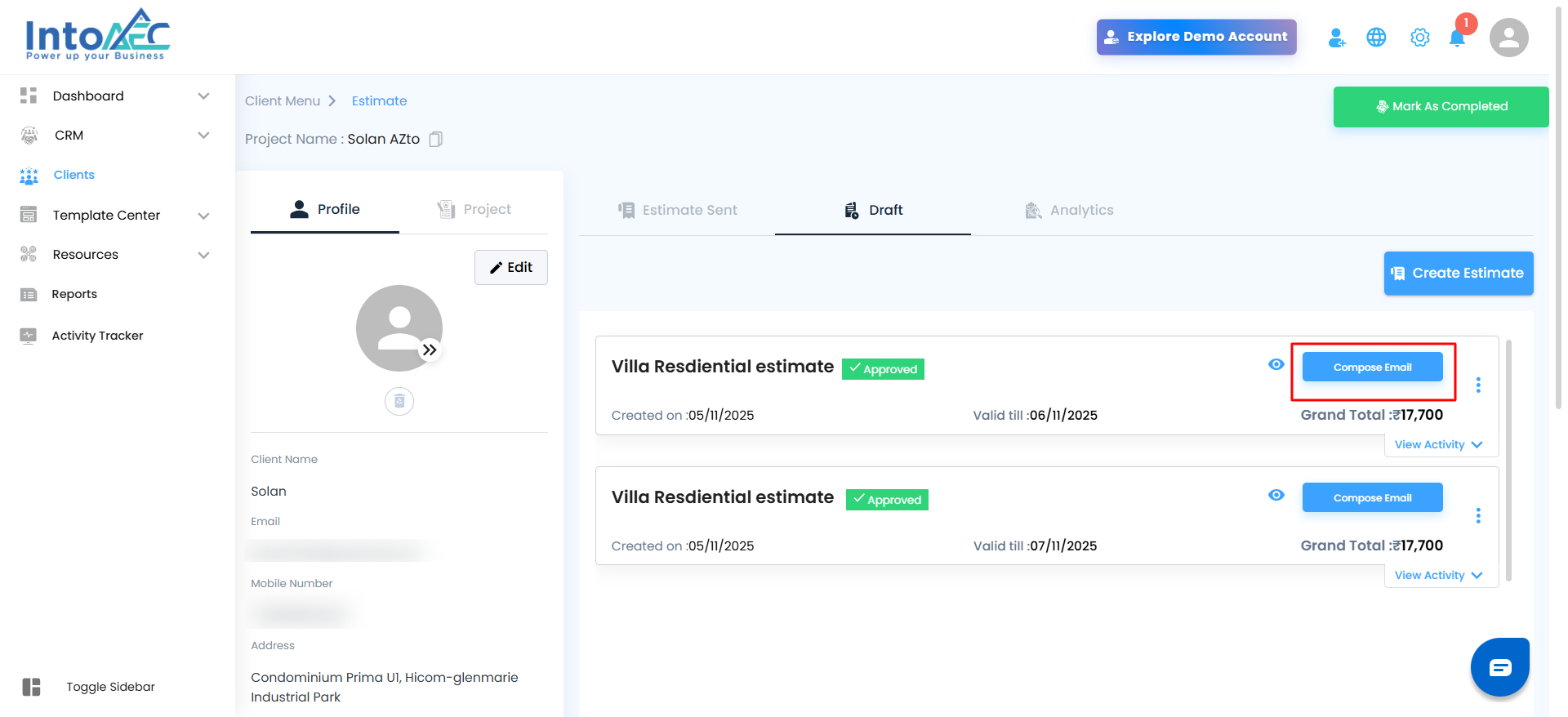This screenshot has width=1568, height=717.
Task: Click the delete profile photo icon
Action: [x=399, y=401]
